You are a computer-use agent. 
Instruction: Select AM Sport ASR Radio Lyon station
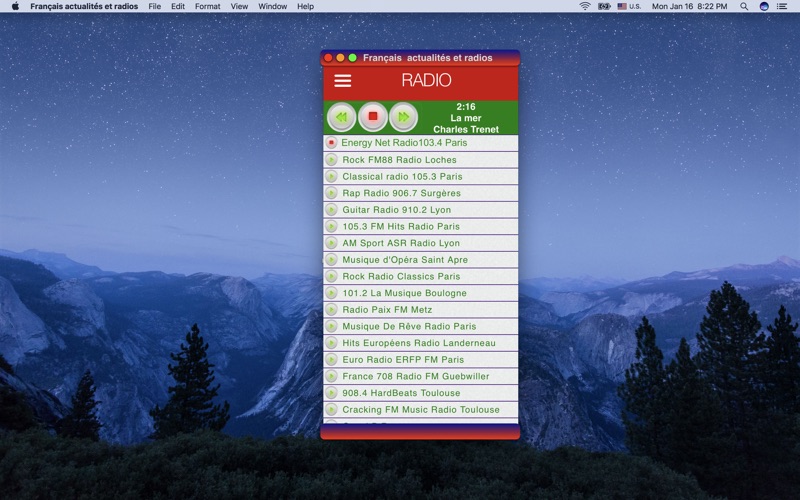point(421,243)
